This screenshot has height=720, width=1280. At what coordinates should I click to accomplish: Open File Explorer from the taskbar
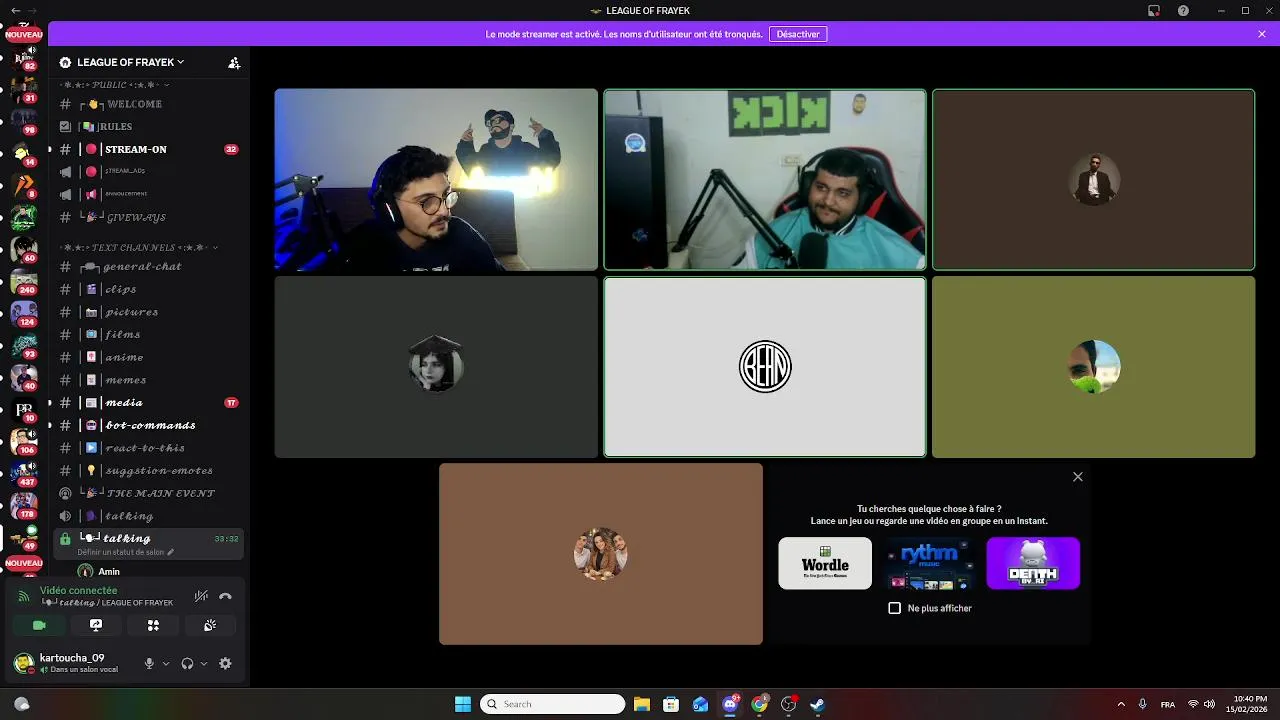642,704
